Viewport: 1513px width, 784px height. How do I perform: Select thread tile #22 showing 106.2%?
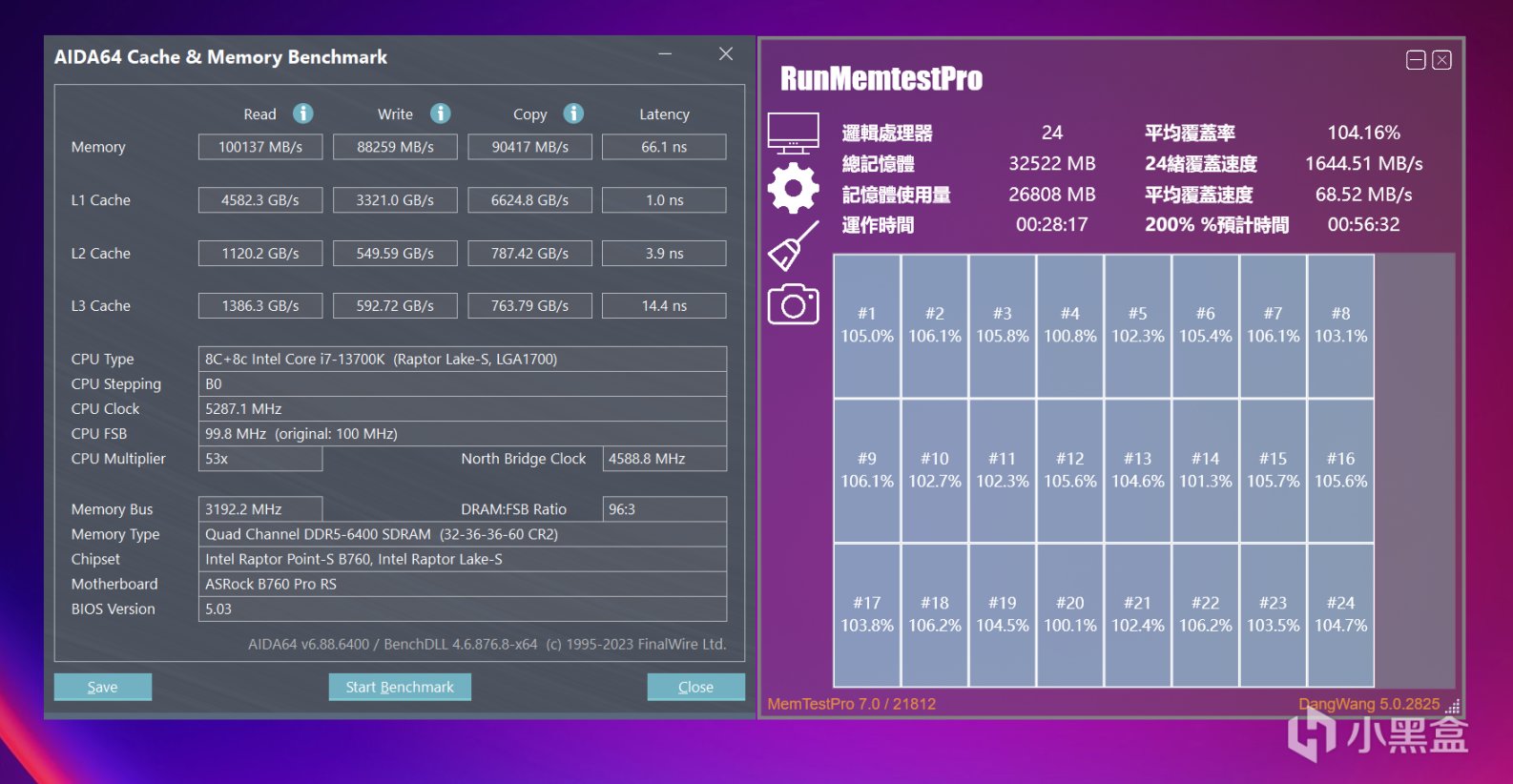tap(1206, 615)
